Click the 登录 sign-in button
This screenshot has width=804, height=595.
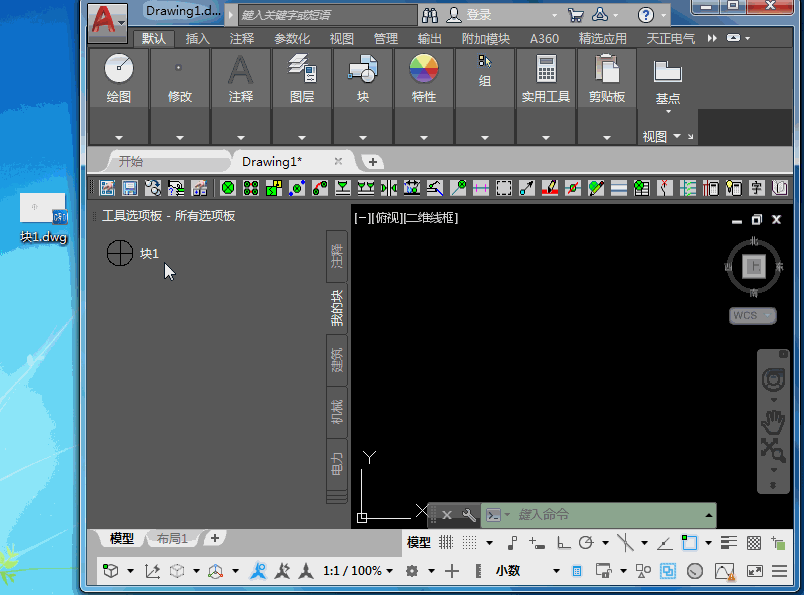coord(478,16)
